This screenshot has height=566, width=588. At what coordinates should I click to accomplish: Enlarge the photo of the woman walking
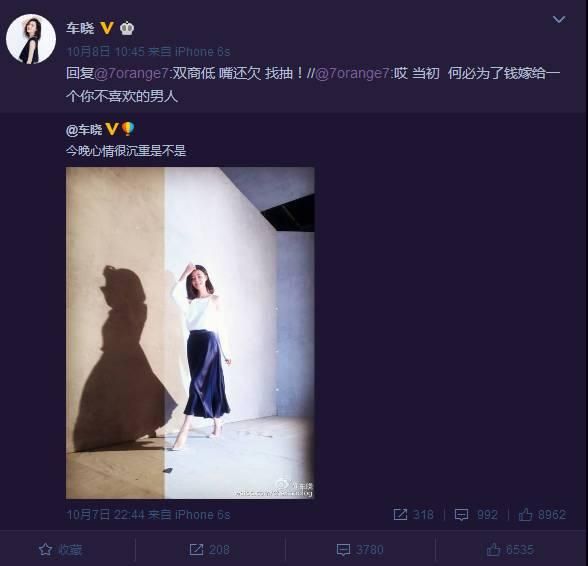(190, 333)
